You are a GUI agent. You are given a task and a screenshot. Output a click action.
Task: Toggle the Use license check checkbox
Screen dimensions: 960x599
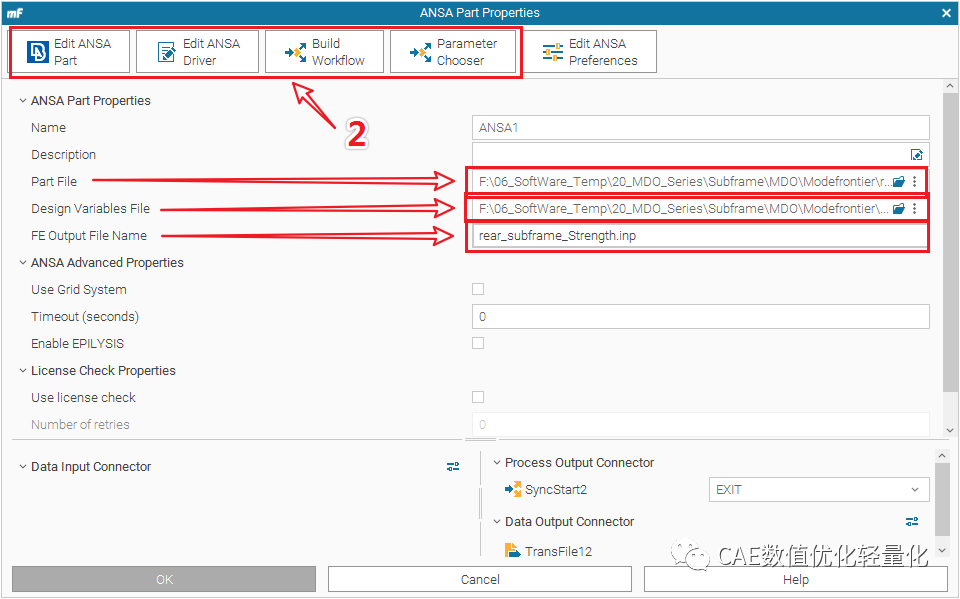point(478,397)
